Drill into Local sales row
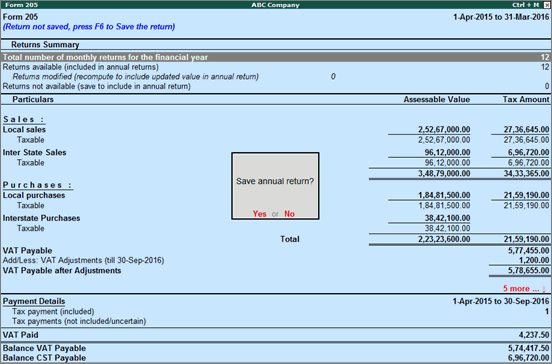The width and height of the screenshot is (552, 364). point(276,130)
